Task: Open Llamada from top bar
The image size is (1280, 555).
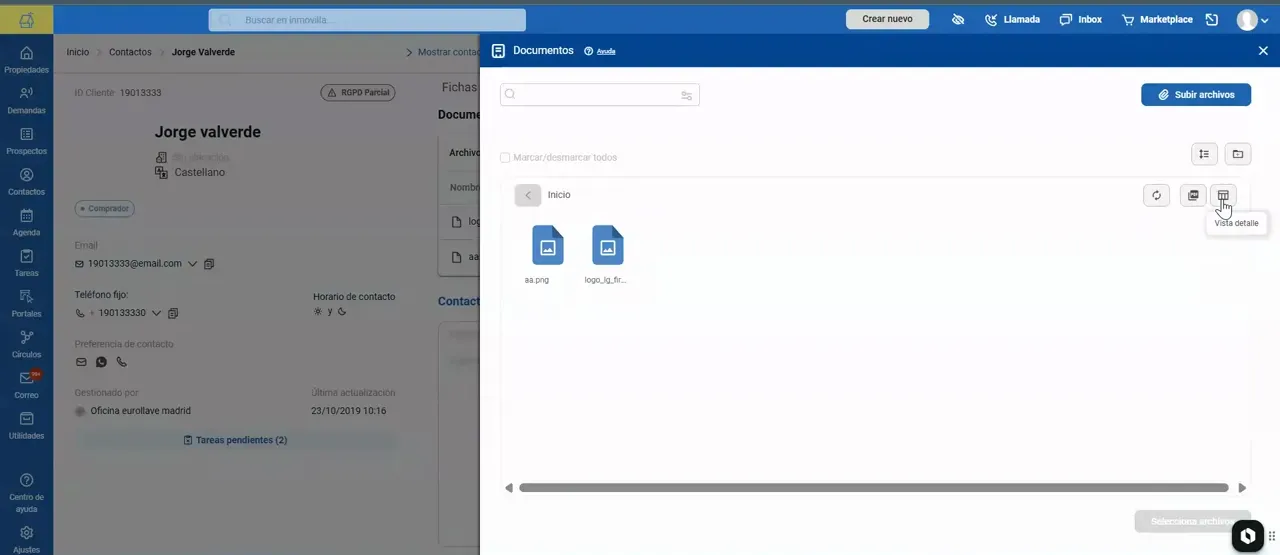Action: coord(1012,19)
